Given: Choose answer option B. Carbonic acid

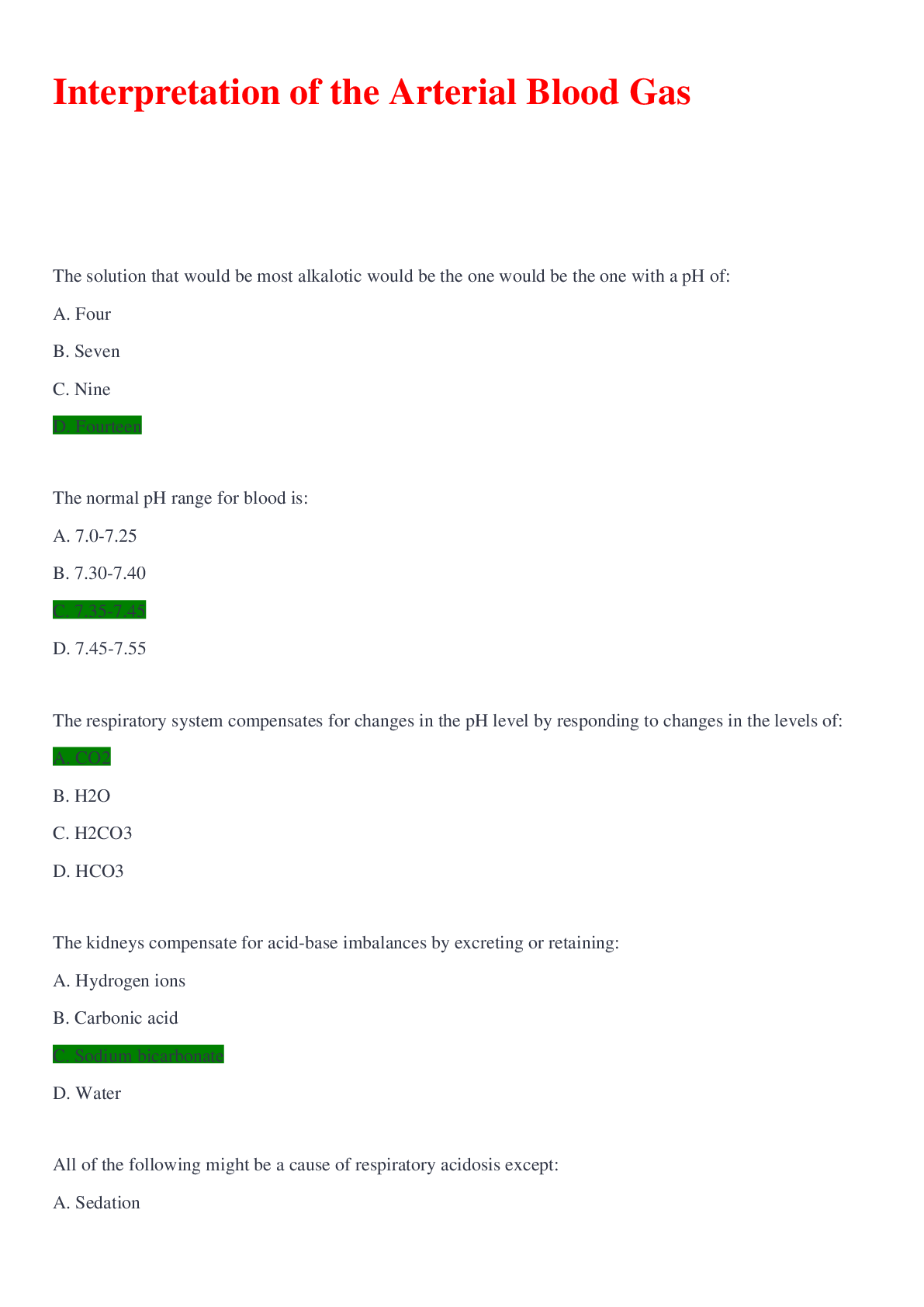Looking at the screenshot, I should [x=116, y=1018].
